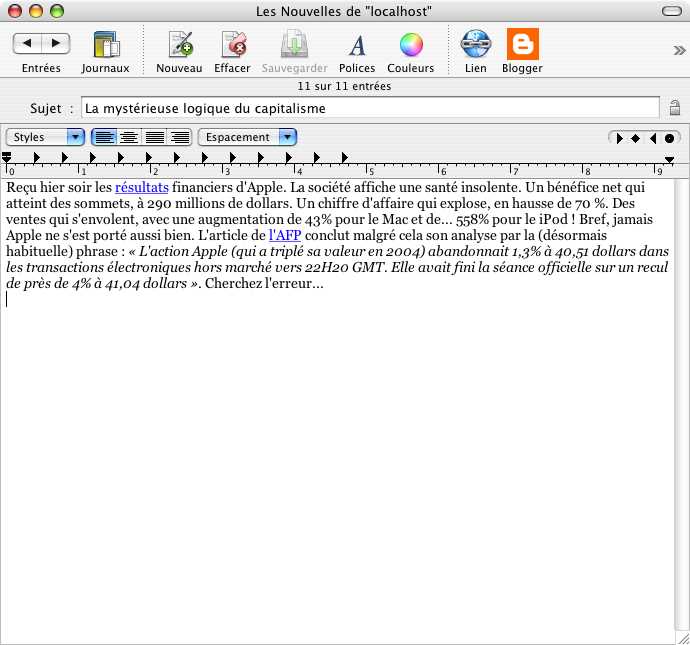Close the window with the red button

click(x=15, y=11)
